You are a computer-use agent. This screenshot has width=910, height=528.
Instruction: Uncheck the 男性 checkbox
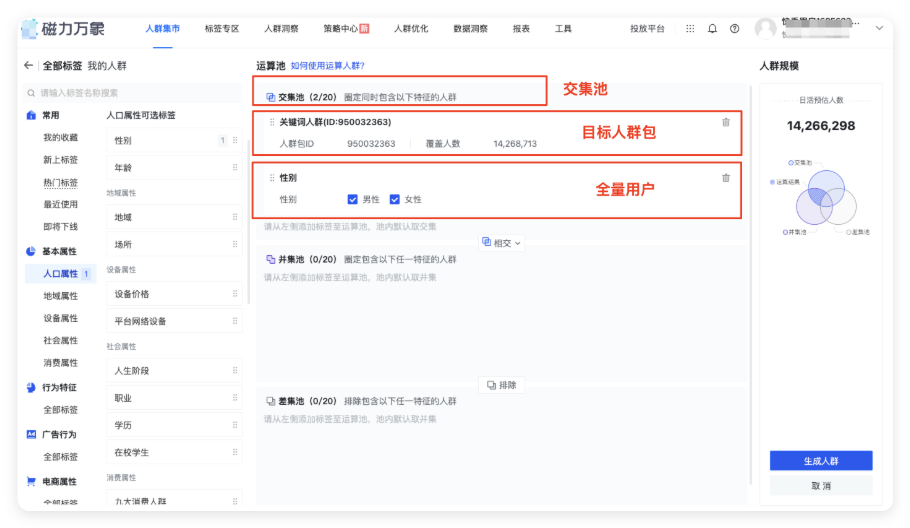click(352, 200)
